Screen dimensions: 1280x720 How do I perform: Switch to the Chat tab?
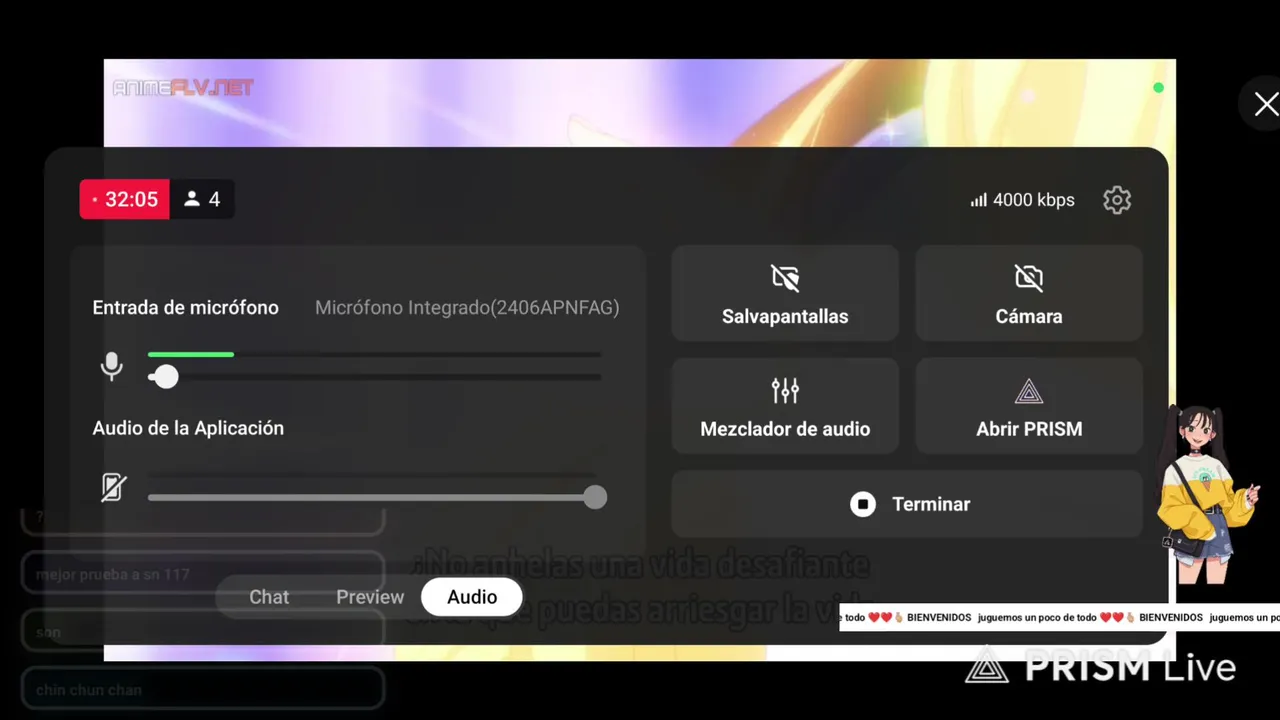269,597
